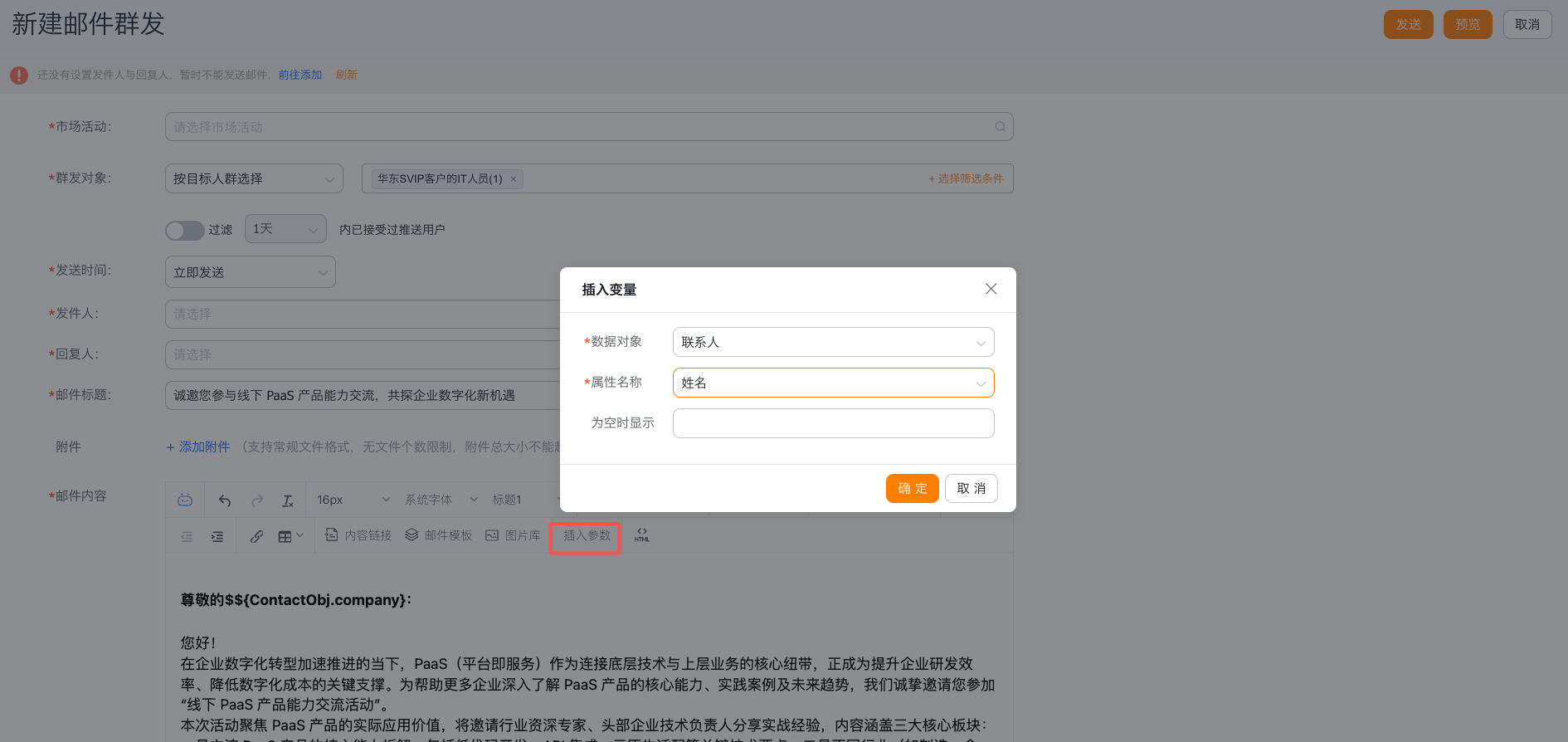
Task: Increase indent in email editor
Action: 217,536
